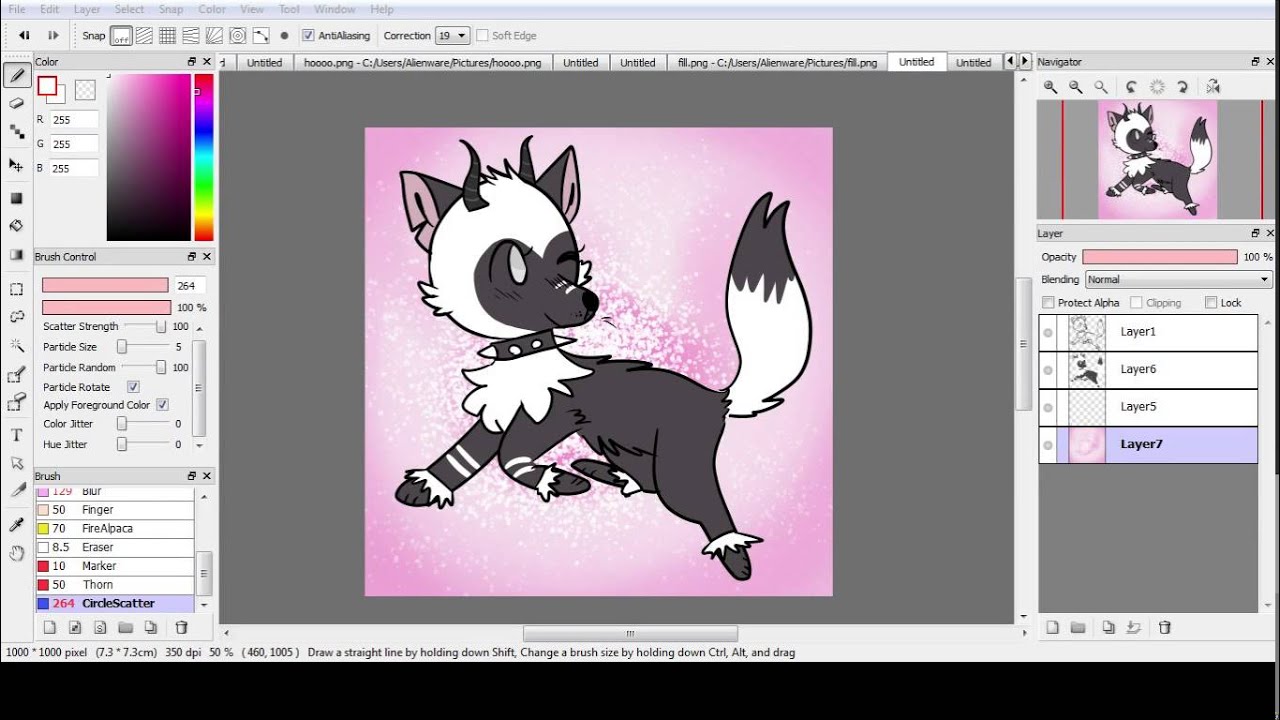
Task: Enable the Protect Alpha checkbox
Action: pyautogui.click(x=1048, y=303)
